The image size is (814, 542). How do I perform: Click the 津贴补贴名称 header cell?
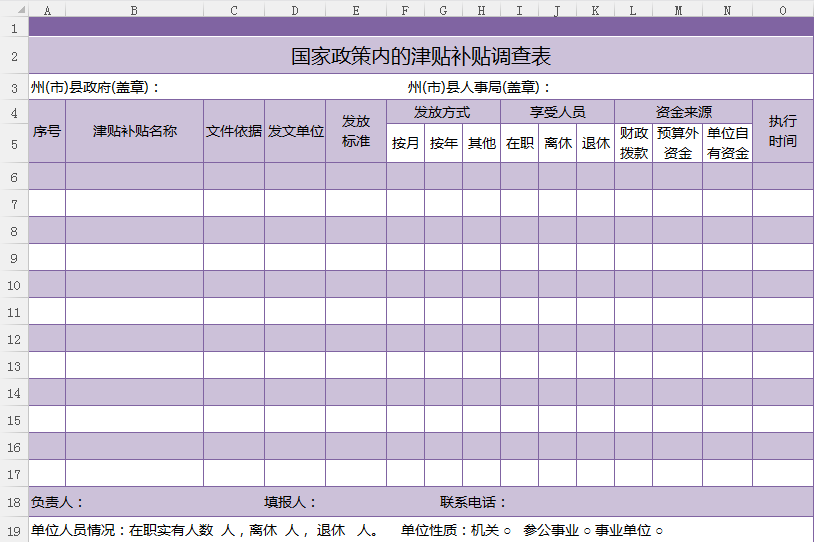pos(134,131)
